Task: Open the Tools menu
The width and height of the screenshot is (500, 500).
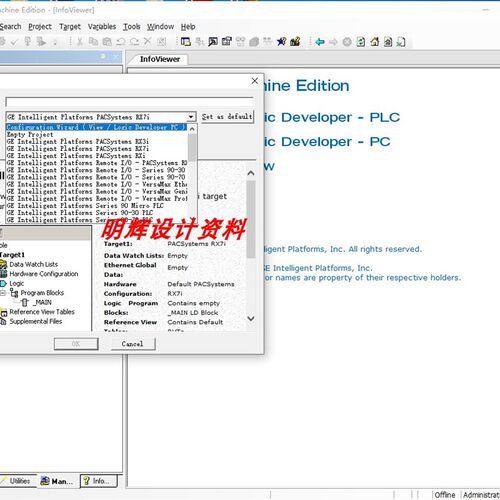Action: point(132,27)
